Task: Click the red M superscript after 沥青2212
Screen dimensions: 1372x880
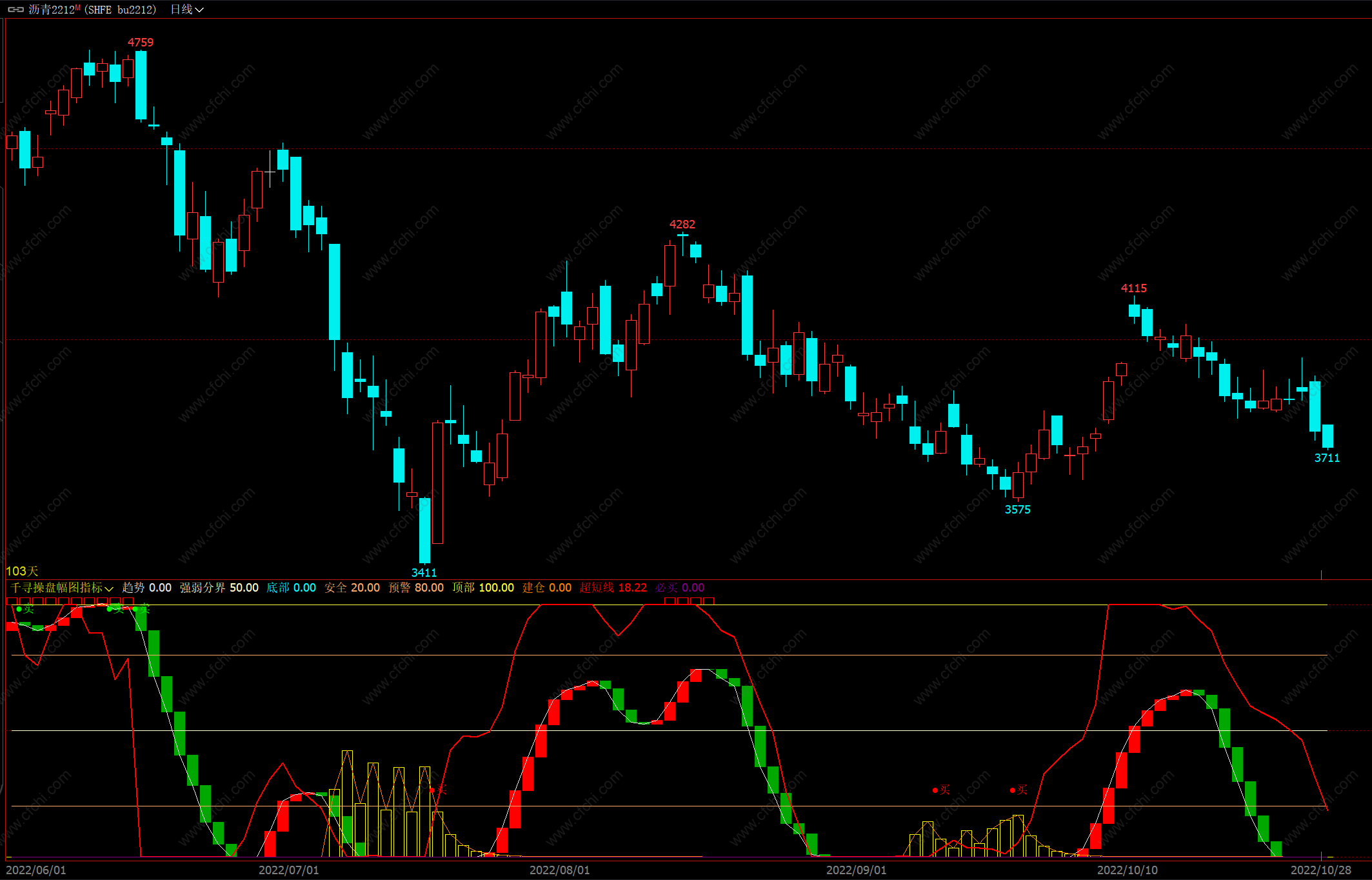Action: [x=78, y=7]
